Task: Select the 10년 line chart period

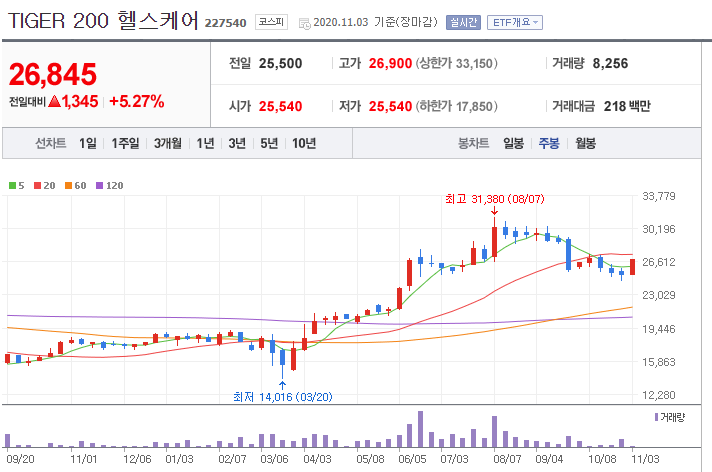Action: pyautogui.click(x=304, y=144)
